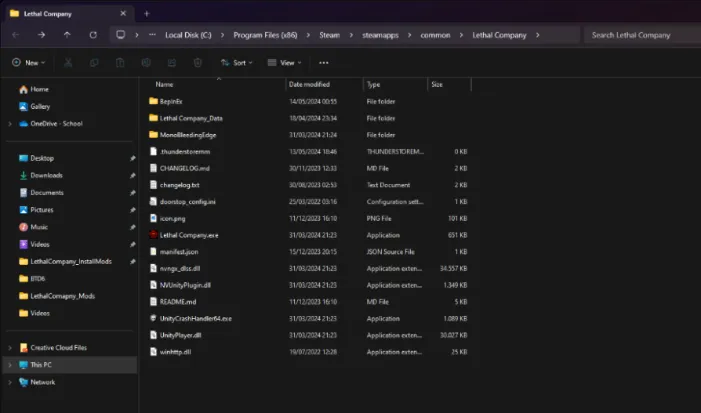Open Pictures in quick access

[x=36, y=210]
